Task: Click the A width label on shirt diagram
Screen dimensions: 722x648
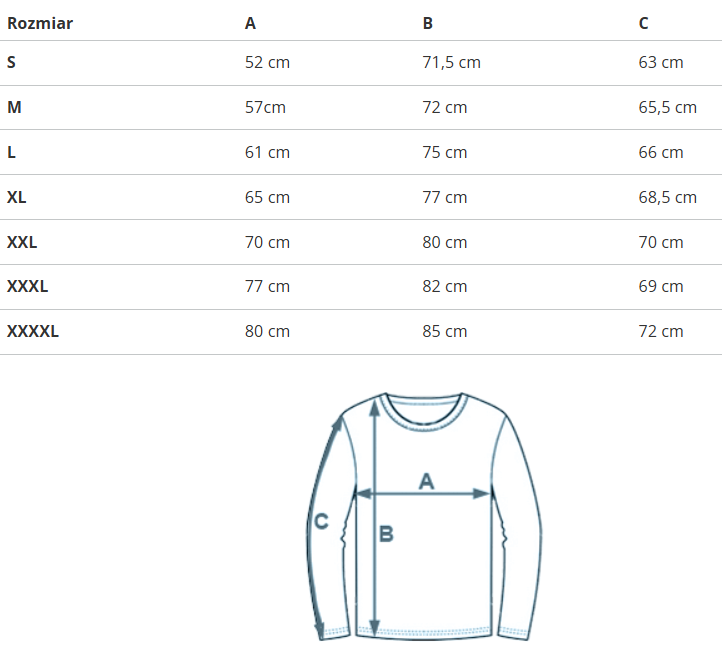Action: tap(426, 481)
